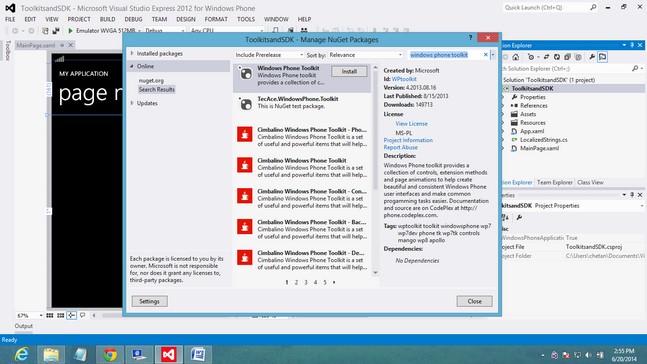Expand the Updates section
This screenshot has height=364, width=647.
[x=132, y=103]
